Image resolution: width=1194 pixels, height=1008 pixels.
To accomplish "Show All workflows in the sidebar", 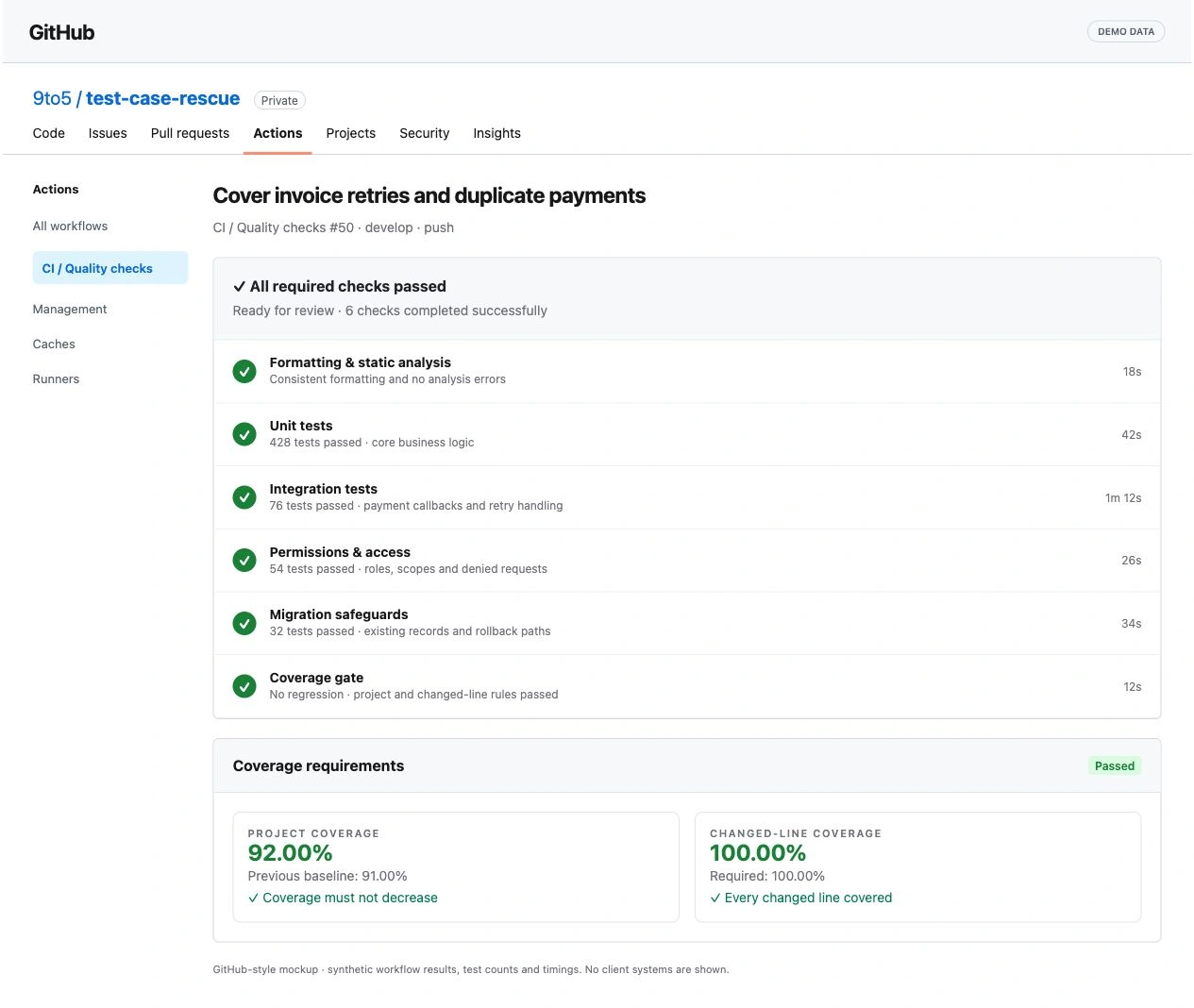I will (x=70, y=227).
